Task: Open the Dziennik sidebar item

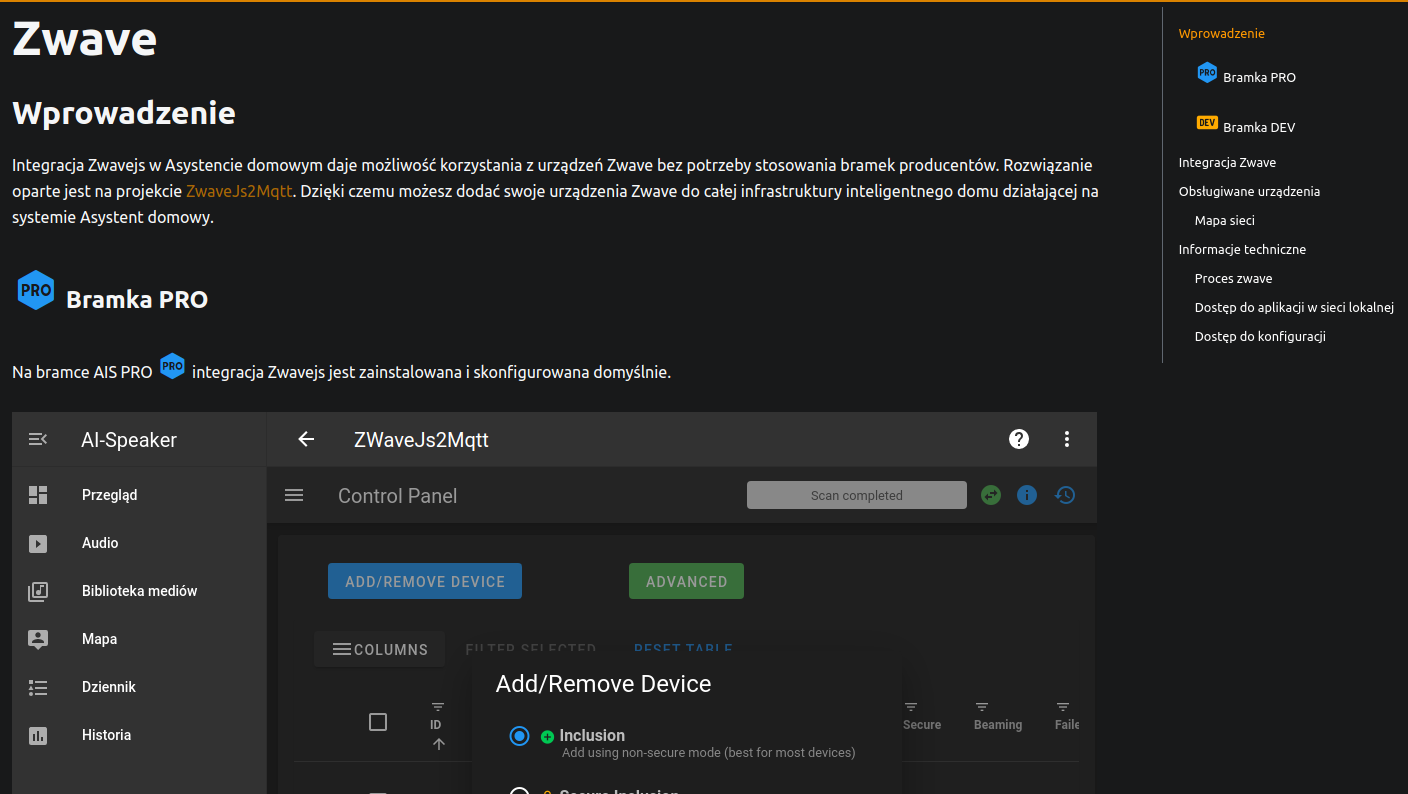Action: (x=139, y=687)
